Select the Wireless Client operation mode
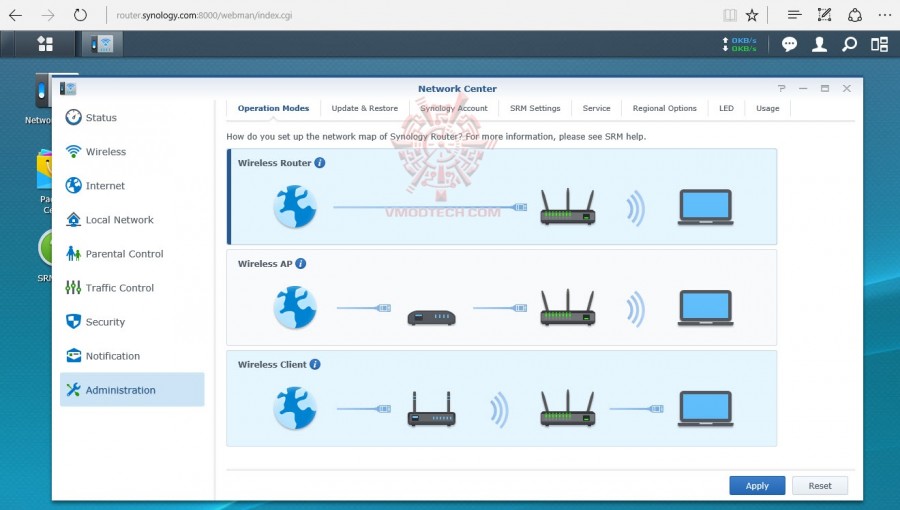Image resolution: width=900 pixels, height=510 pixels. [x=502, y=398]
